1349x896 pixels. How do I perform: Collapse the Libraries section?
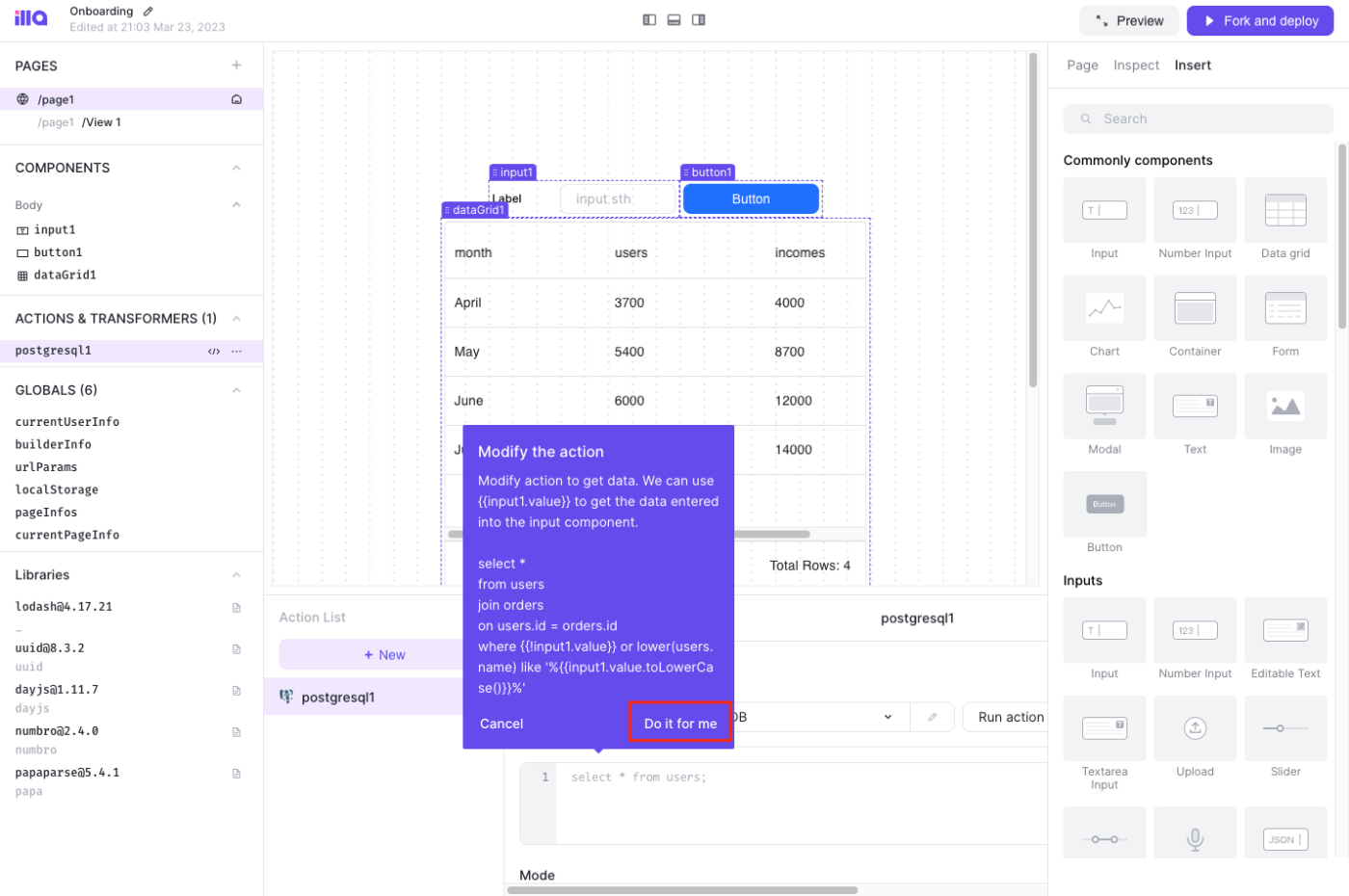point(236,575)
